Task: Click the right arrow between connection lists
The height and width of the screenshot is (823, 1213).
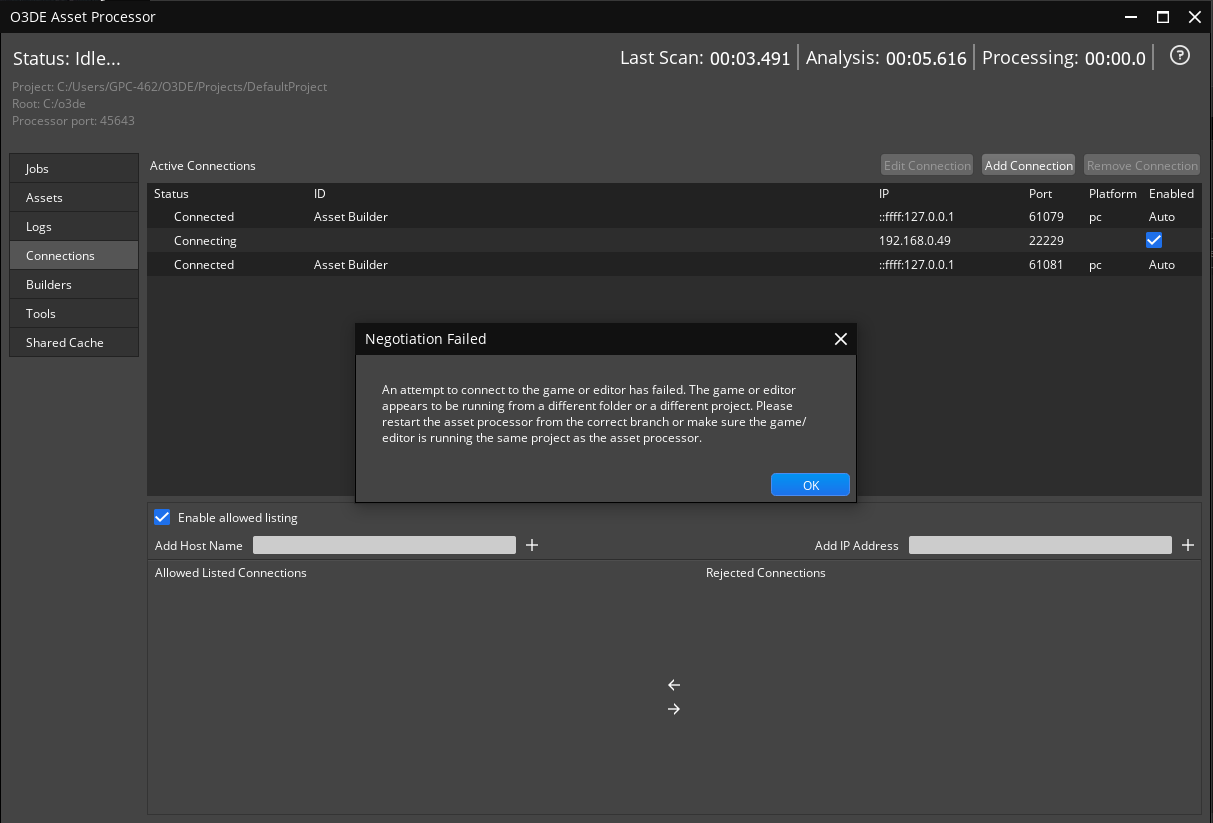Action: 673,708
